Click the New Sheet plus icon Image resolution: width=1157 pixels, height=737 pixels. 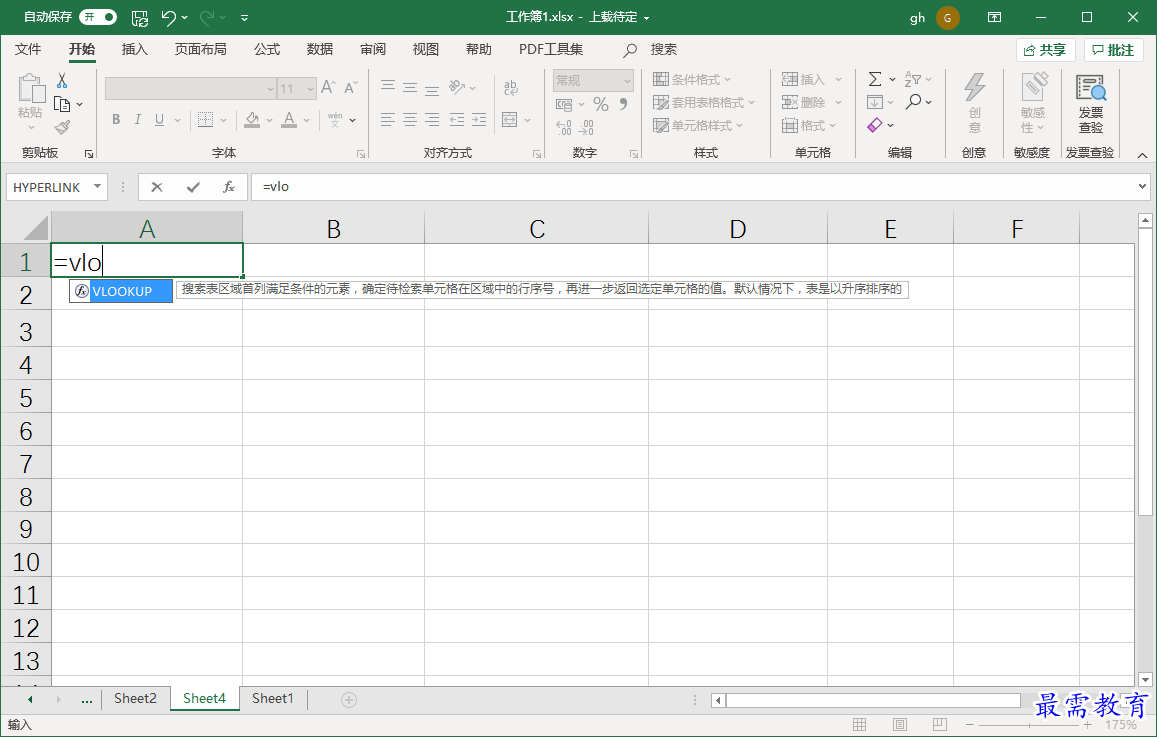[349, 699]
